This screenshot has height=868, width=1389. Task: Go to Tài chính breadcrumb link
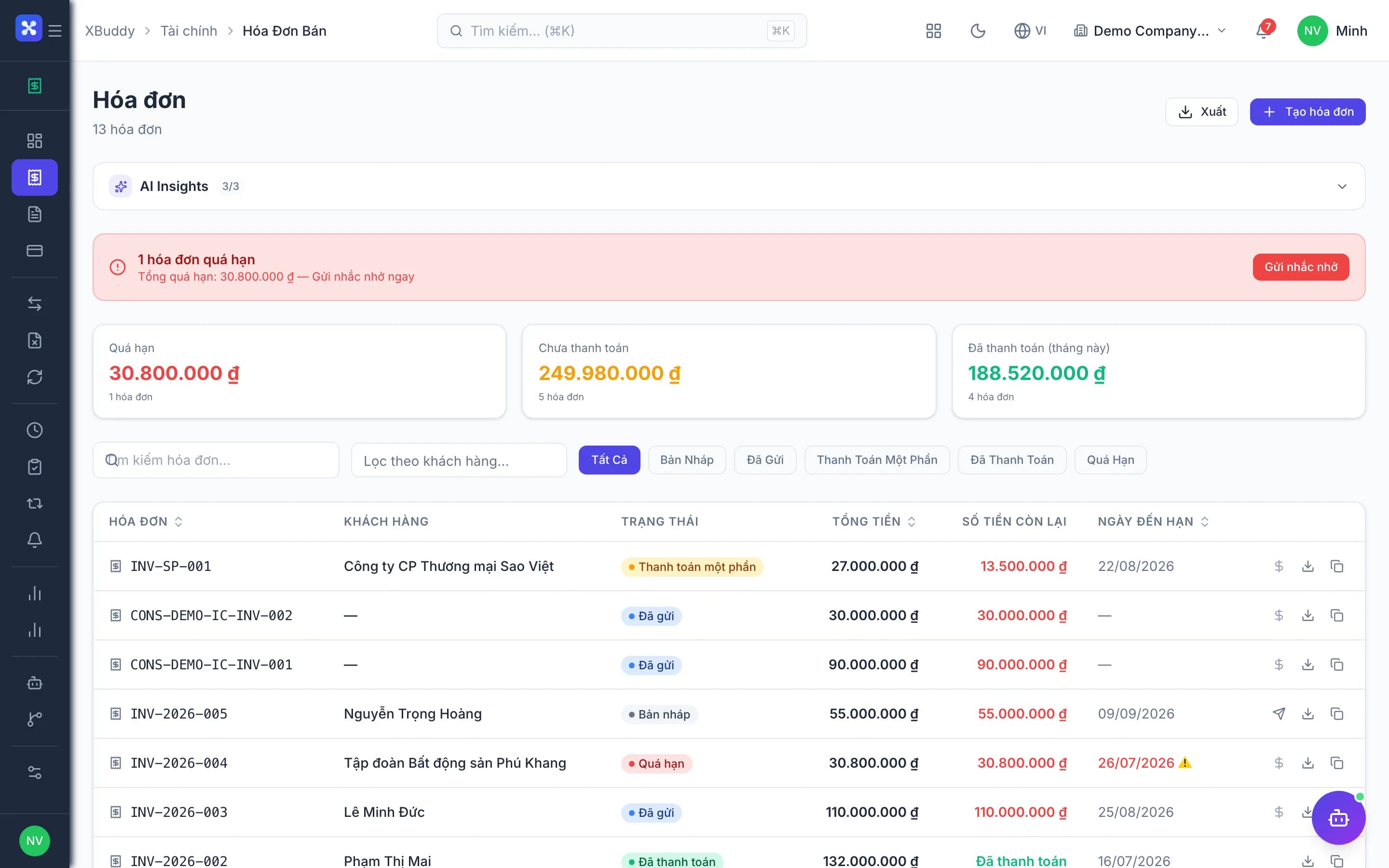pyautogui.click(x=189, y=31)
